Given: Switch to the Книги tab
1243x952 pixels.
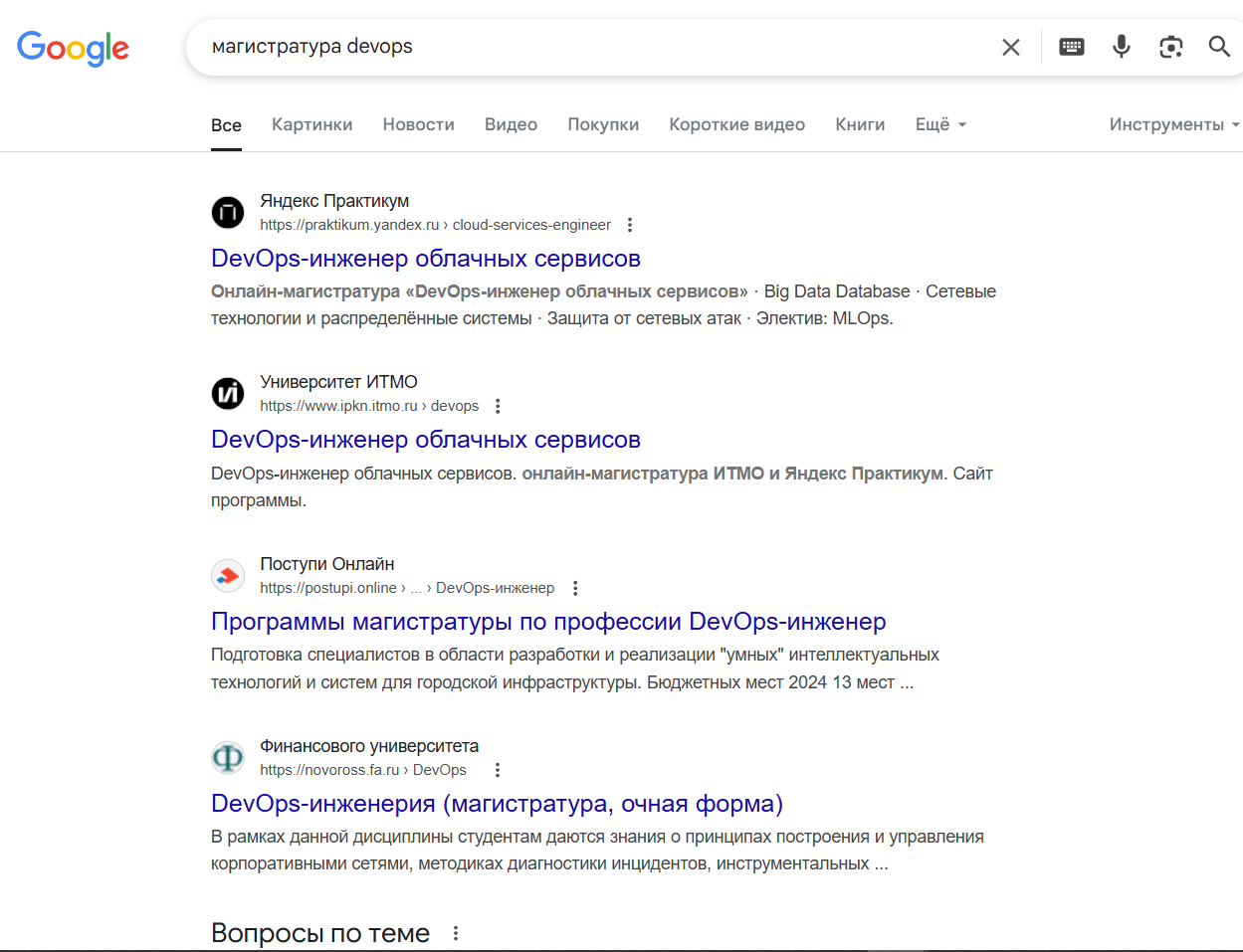Looking at the screenshot, I should click(x=860, y=124).
